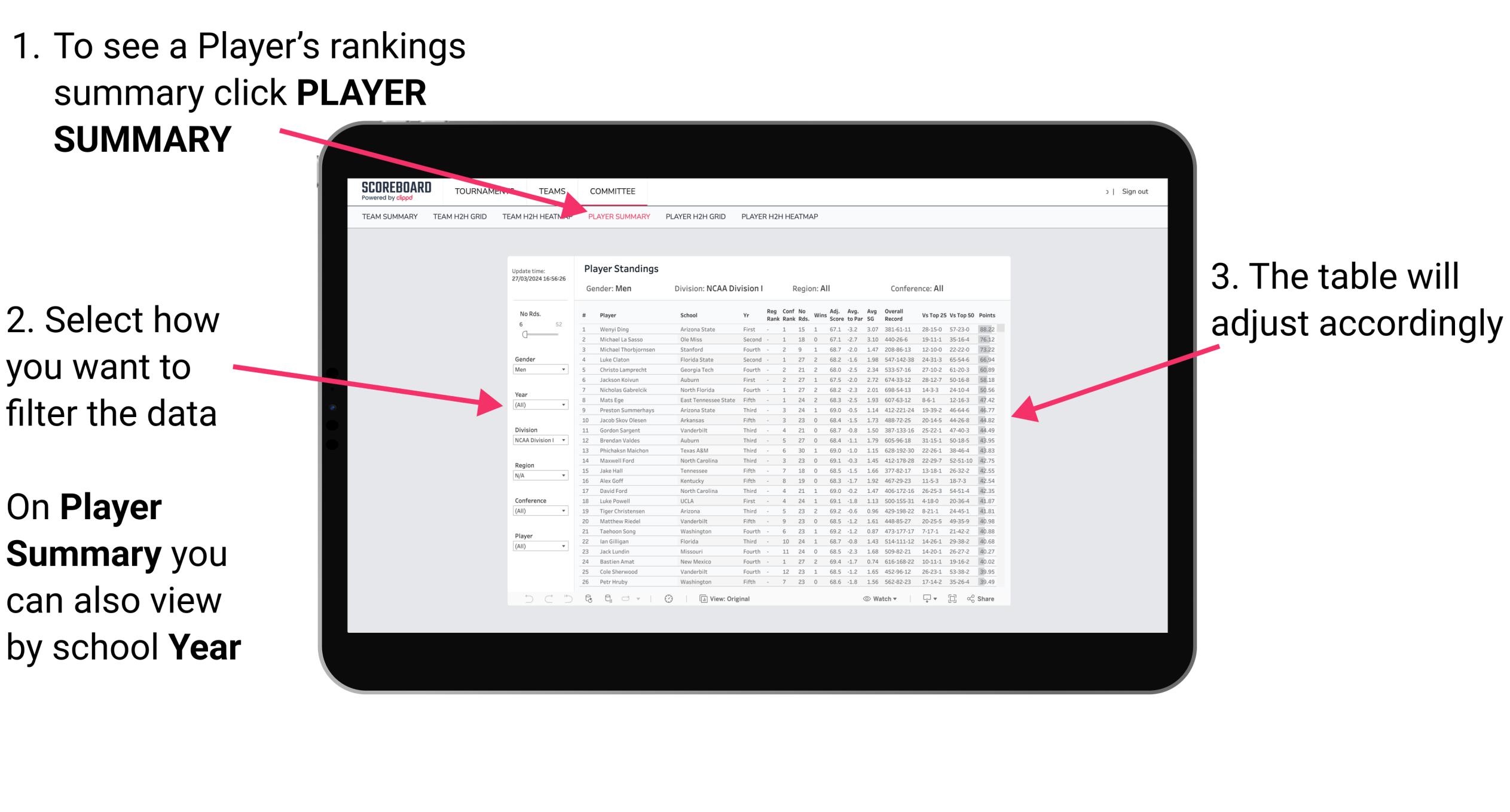Drag the No Rds. range slider

click(x=524, y=334)
